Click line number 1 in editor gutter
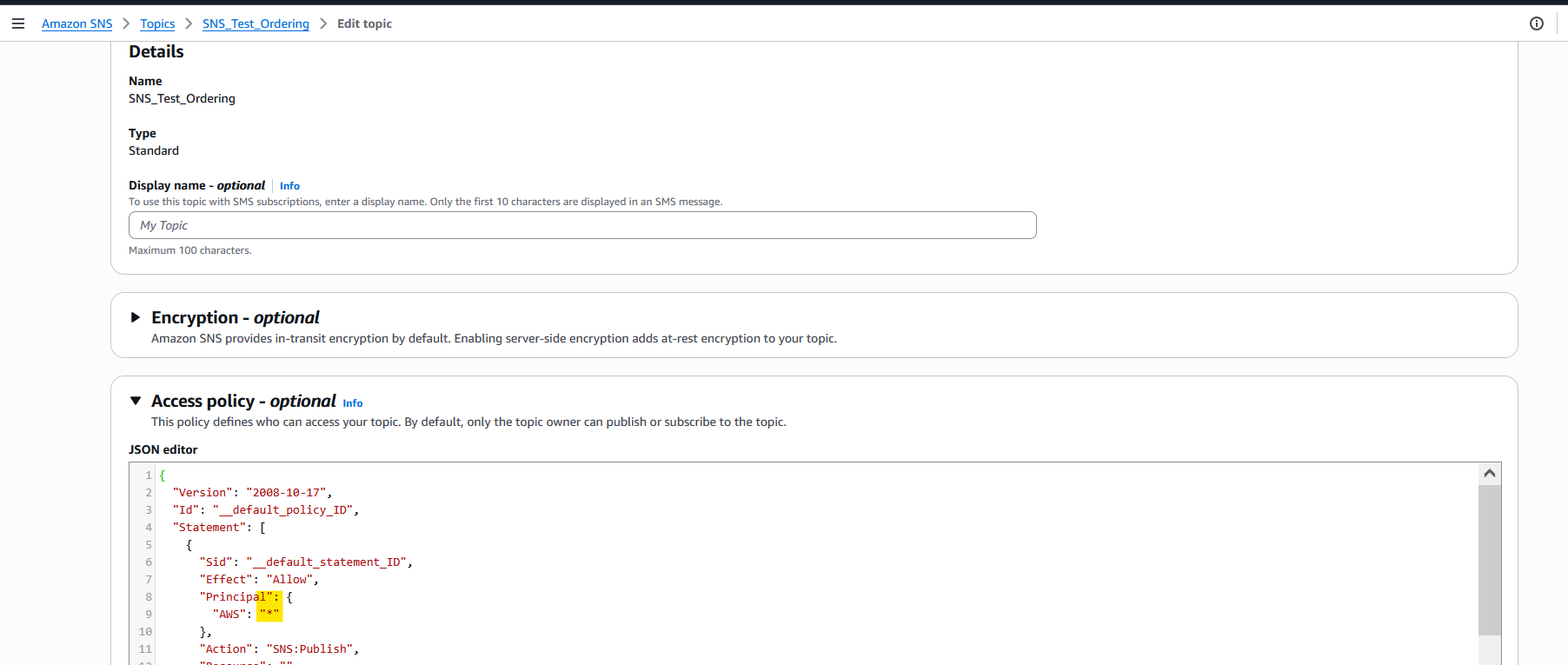The image size is (1568, 665). pyautogui.click(x=149, y=475)
